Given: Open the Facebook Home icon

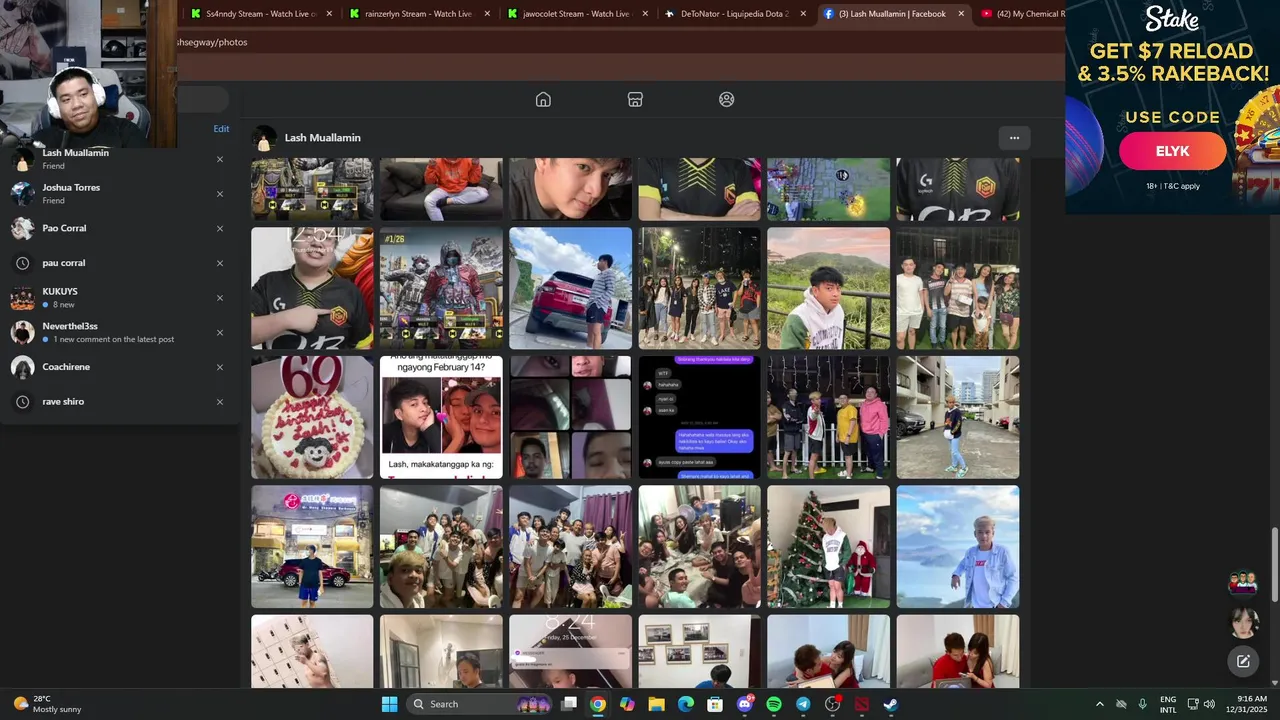Looking at the screenshot, I should [x=543, y=99].
